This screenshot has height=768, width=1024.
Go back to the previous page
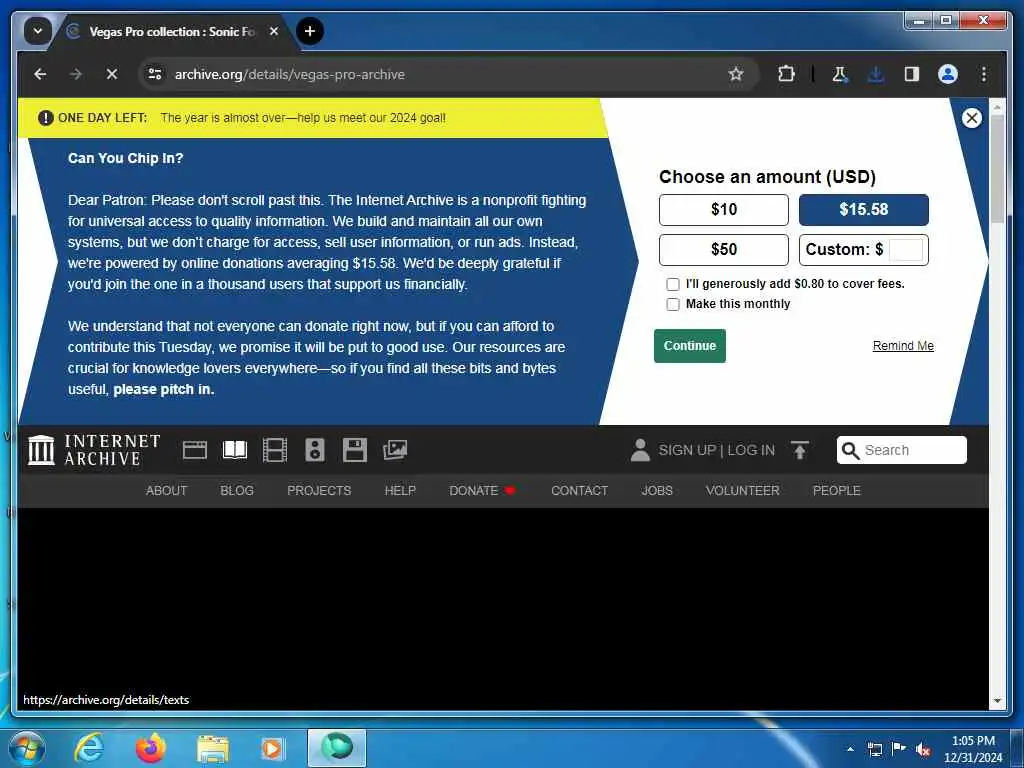coord(40,74)
